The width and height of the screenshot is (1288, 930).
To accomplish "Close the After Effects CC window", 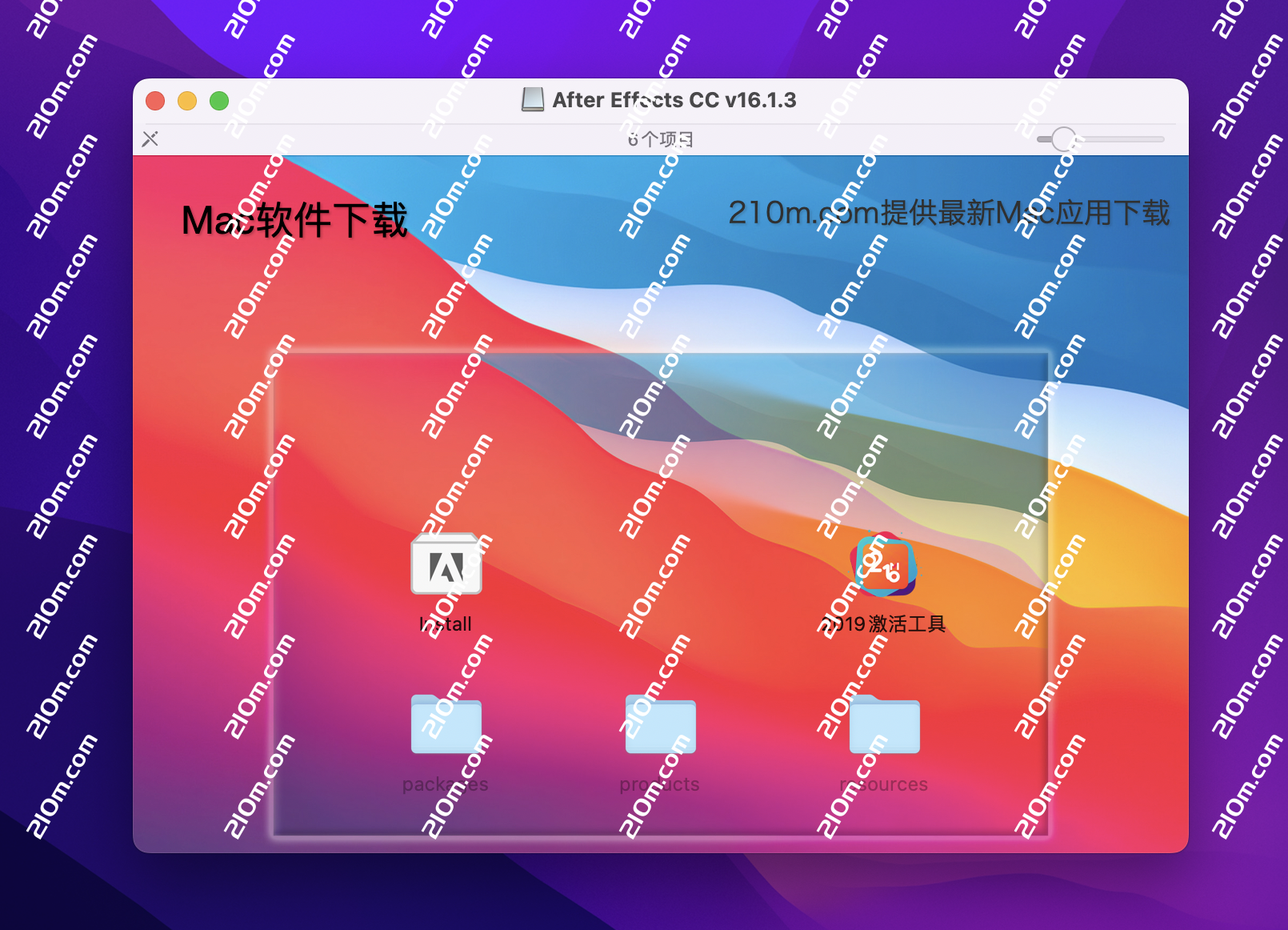I will click(x=155, y=101).
